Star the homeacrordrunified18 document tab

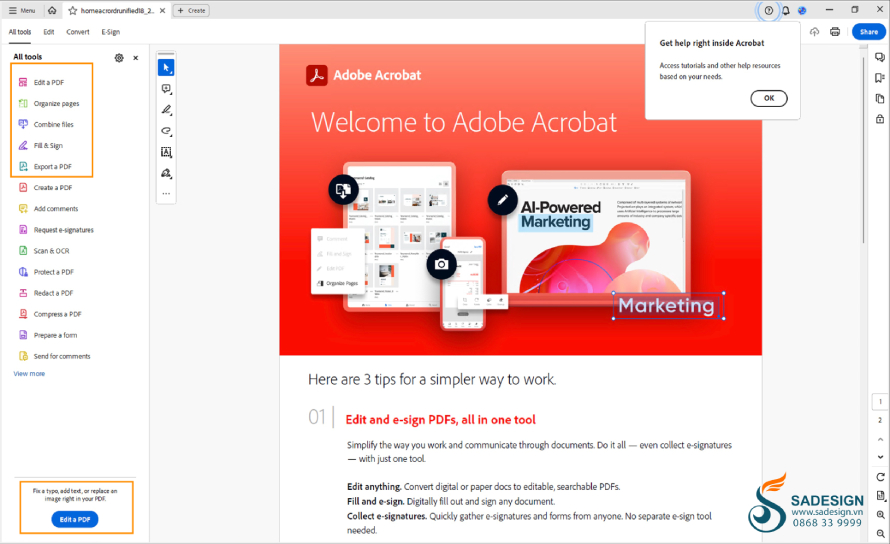pos(73,10)
